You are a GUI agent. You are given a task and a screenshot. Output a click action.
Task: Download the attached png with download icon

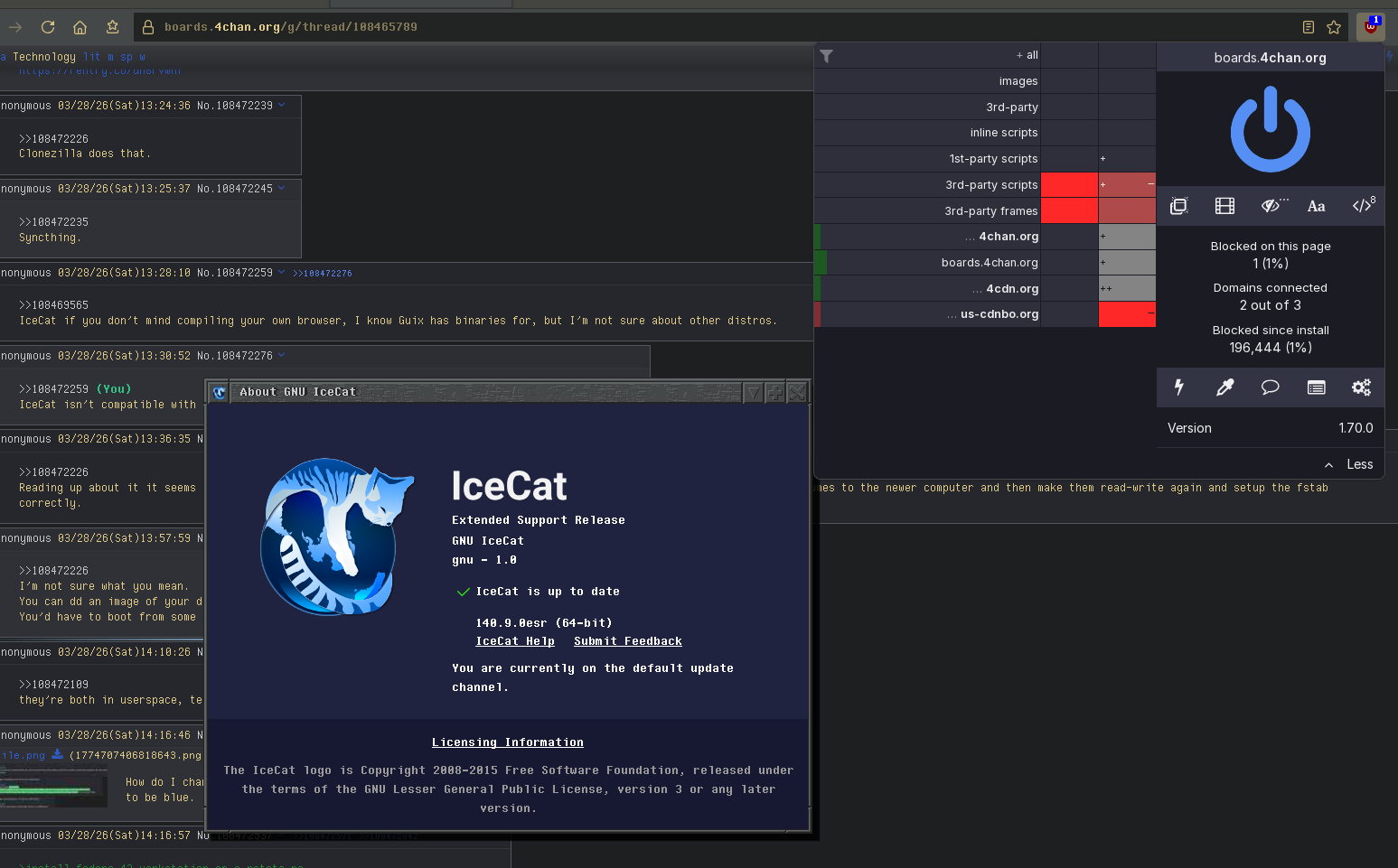(x=57, y=754)
